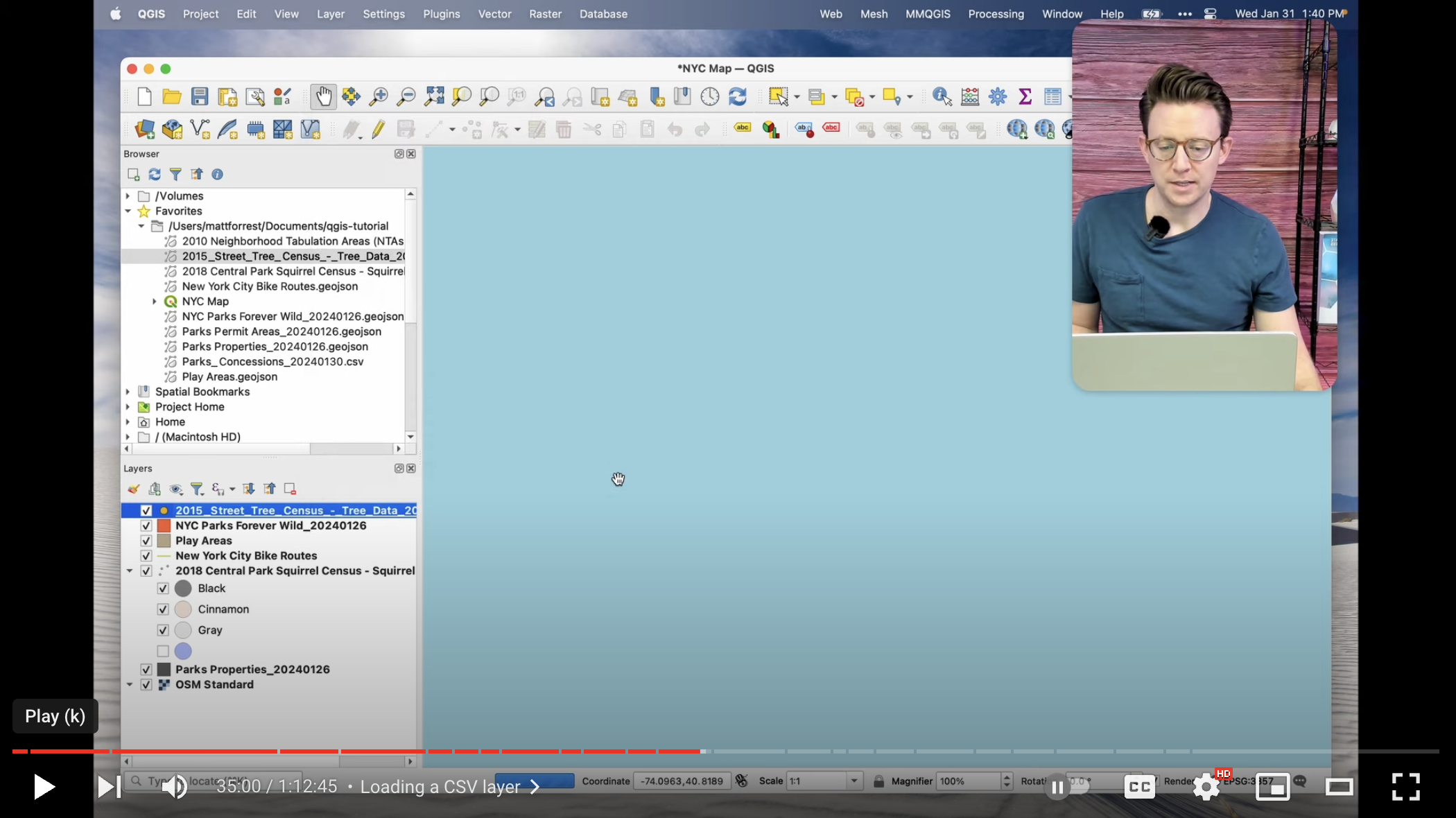This screenshot has width=1456, height=818.
Task: Open project with the folder icon
Action: (172, 96)
